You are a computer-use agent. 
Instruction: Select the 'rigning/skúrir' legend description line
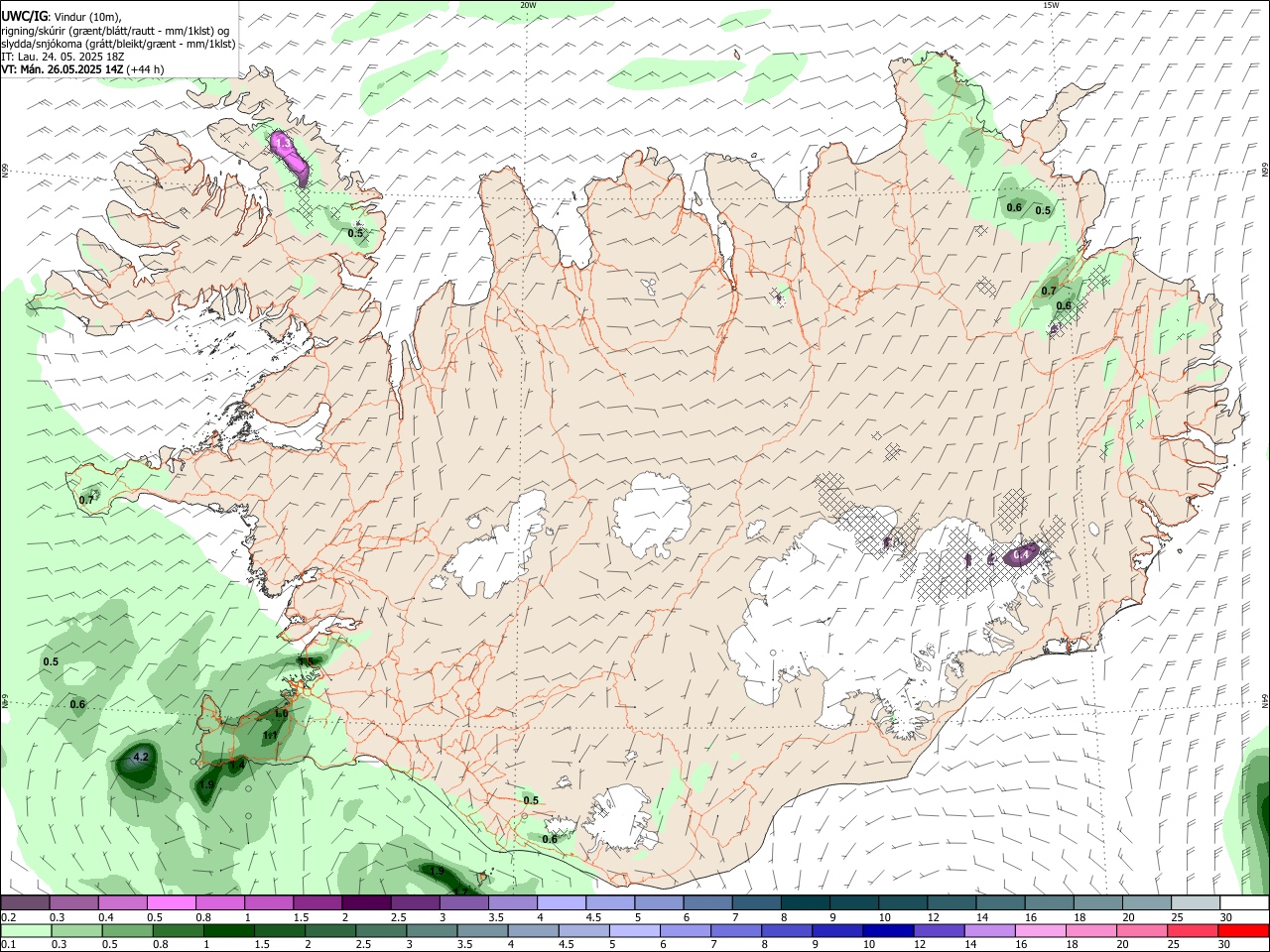116,30
